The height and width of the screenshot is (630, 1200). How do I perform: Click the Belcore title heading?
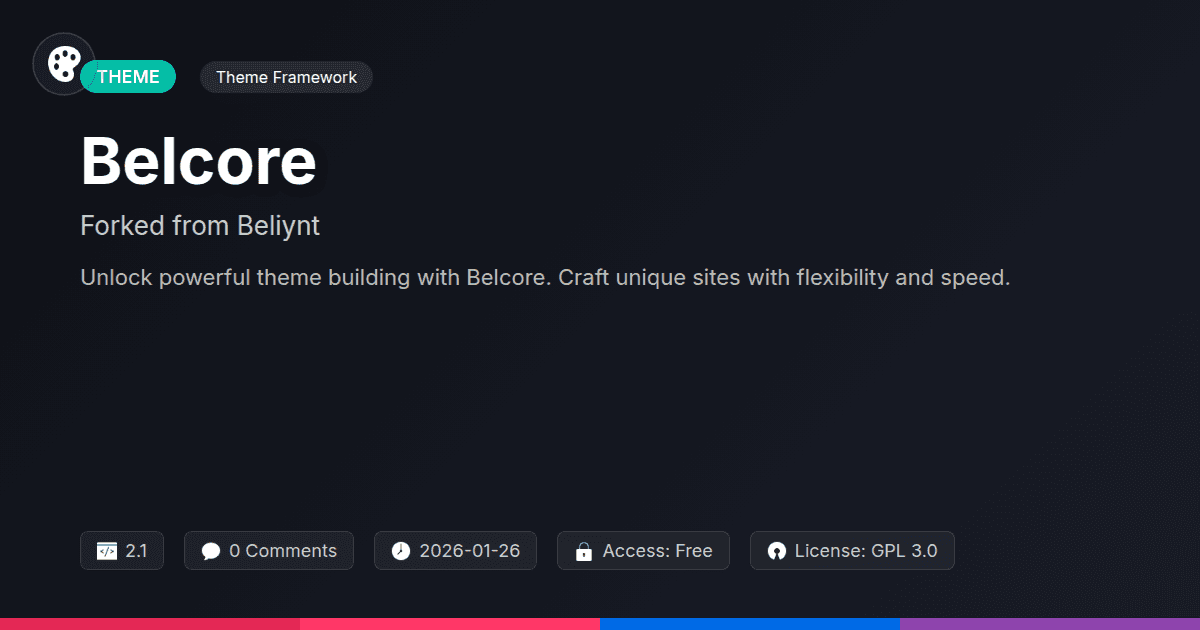[x=198, y=162]
